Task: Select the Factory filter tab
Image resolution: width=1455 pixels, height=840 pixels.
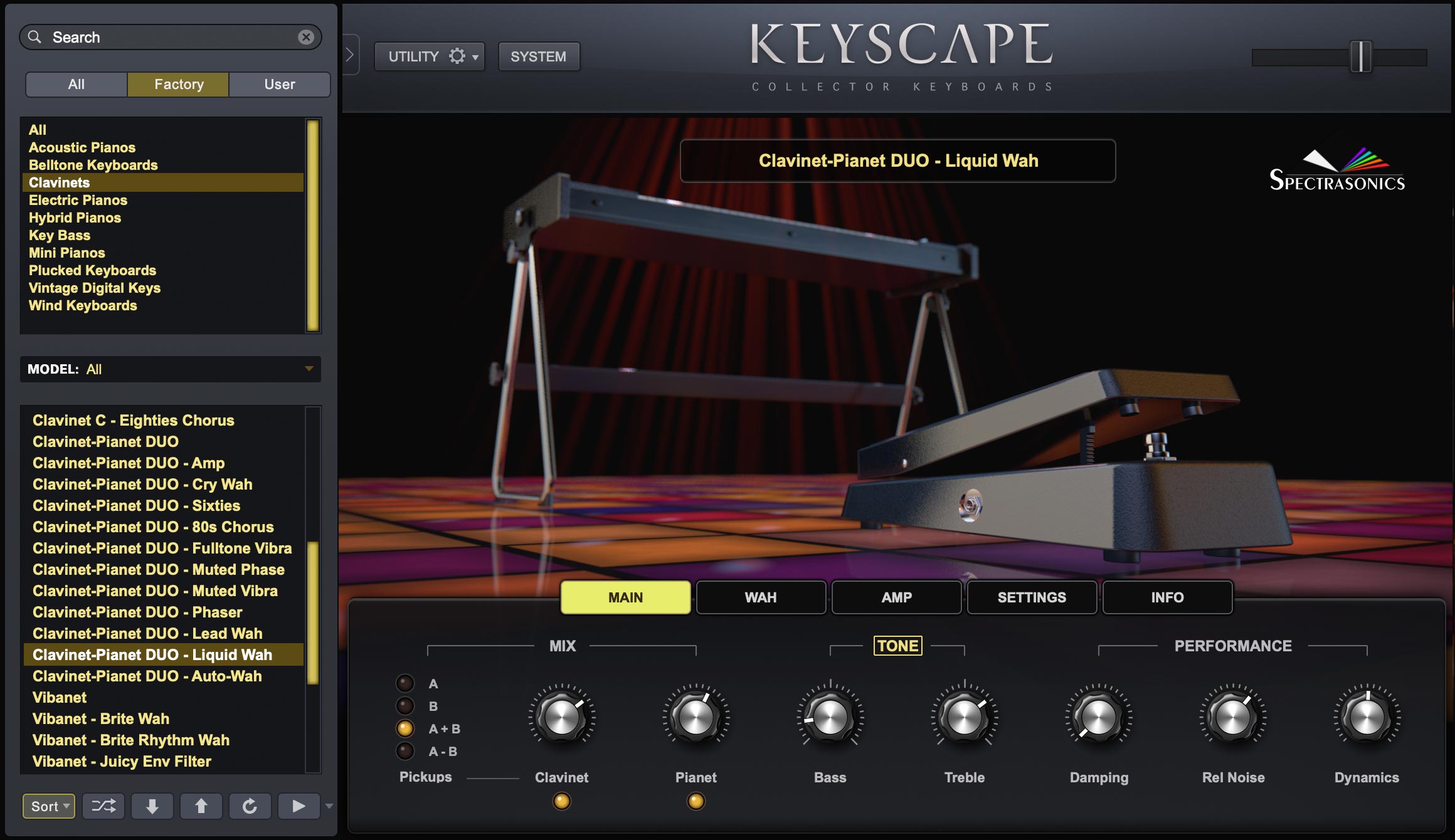Action: coord(179,84)
